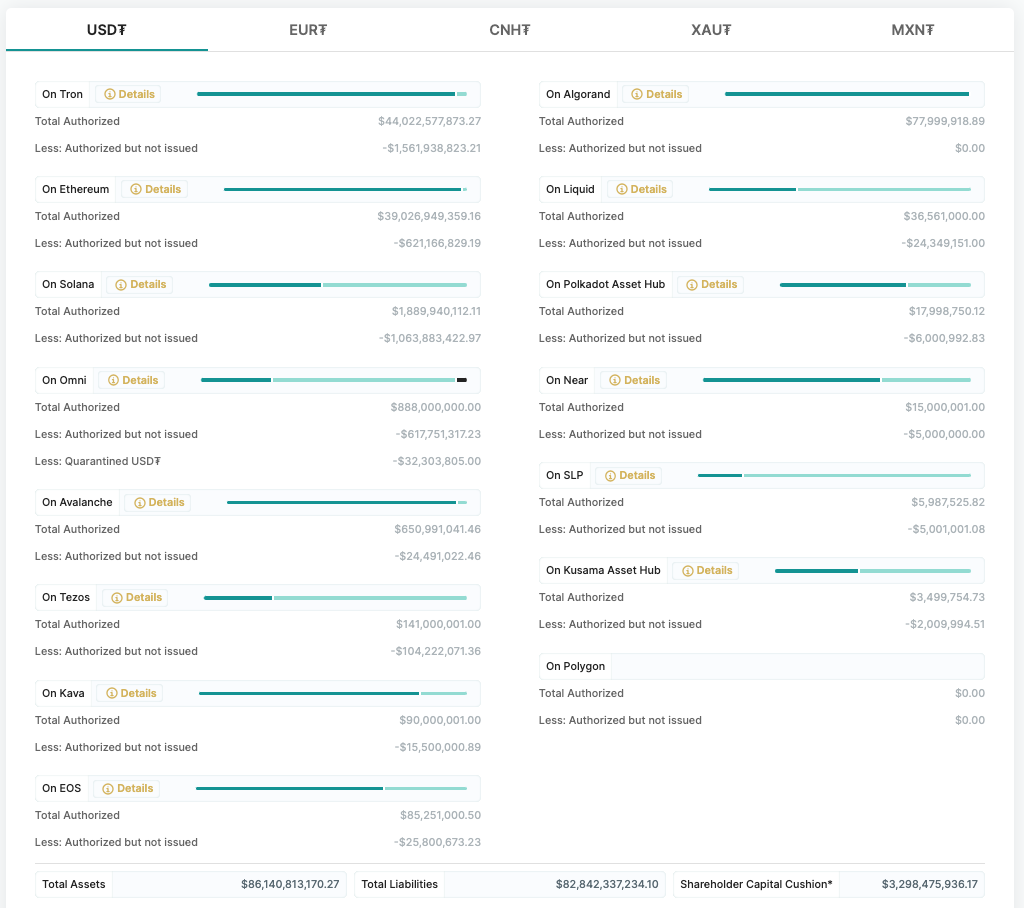View Details for On Avalanche
Image resolution: width=1024 pixels, height=908 pixels.
159,502
